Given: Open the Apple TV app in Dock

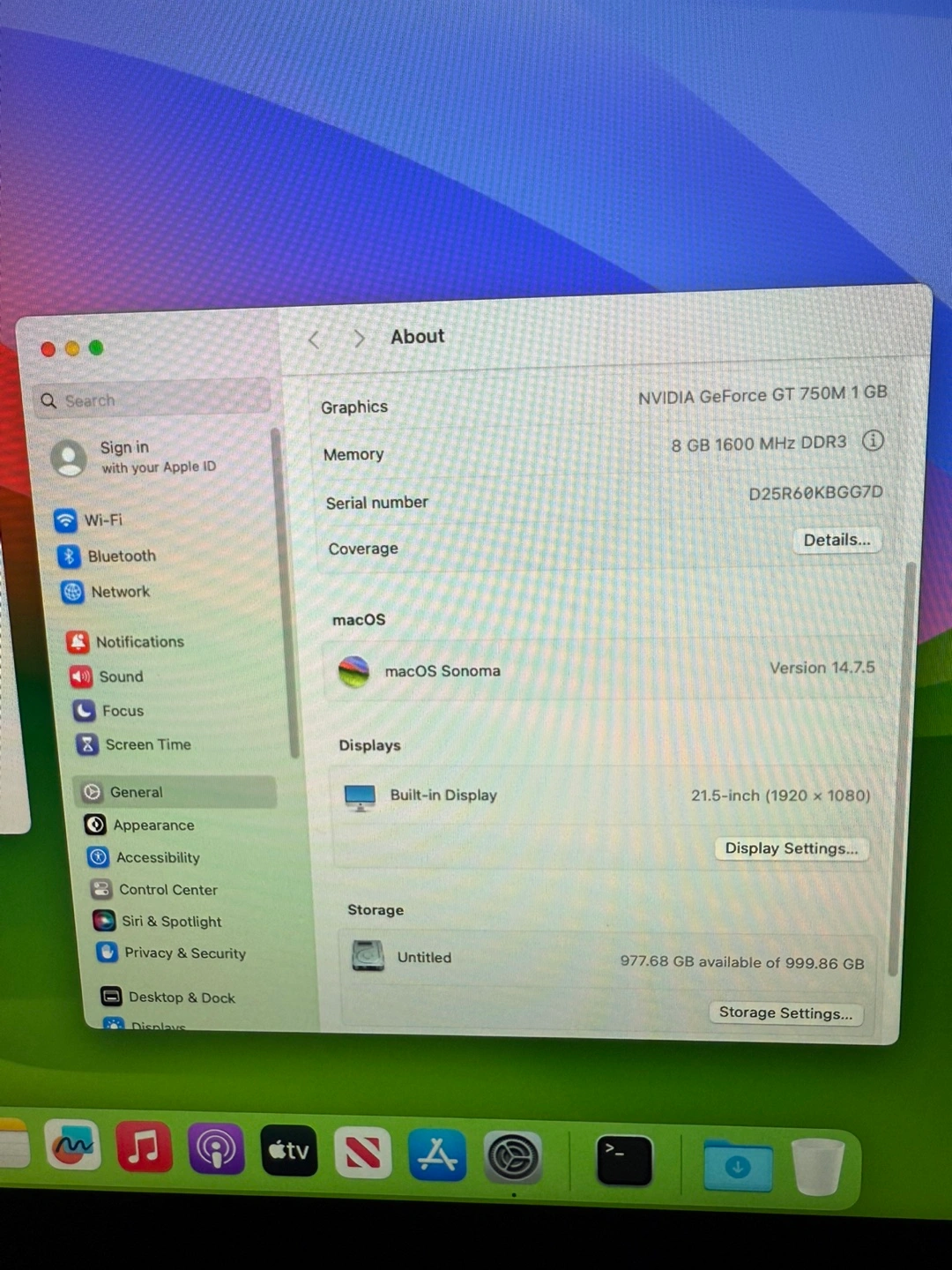Looking at the screenshot, I should (289, 1151).
